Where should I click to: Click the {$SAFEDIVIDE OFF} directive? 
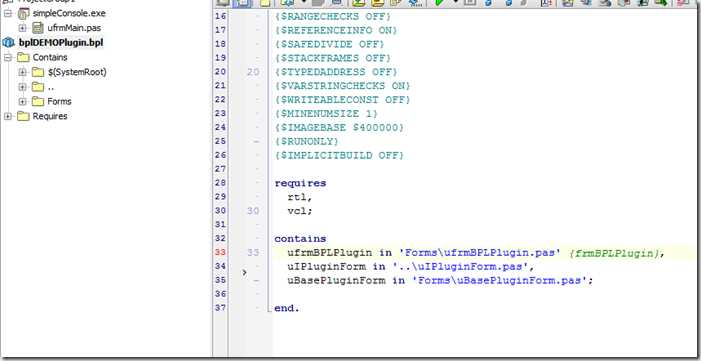click(x=330, y=44)
